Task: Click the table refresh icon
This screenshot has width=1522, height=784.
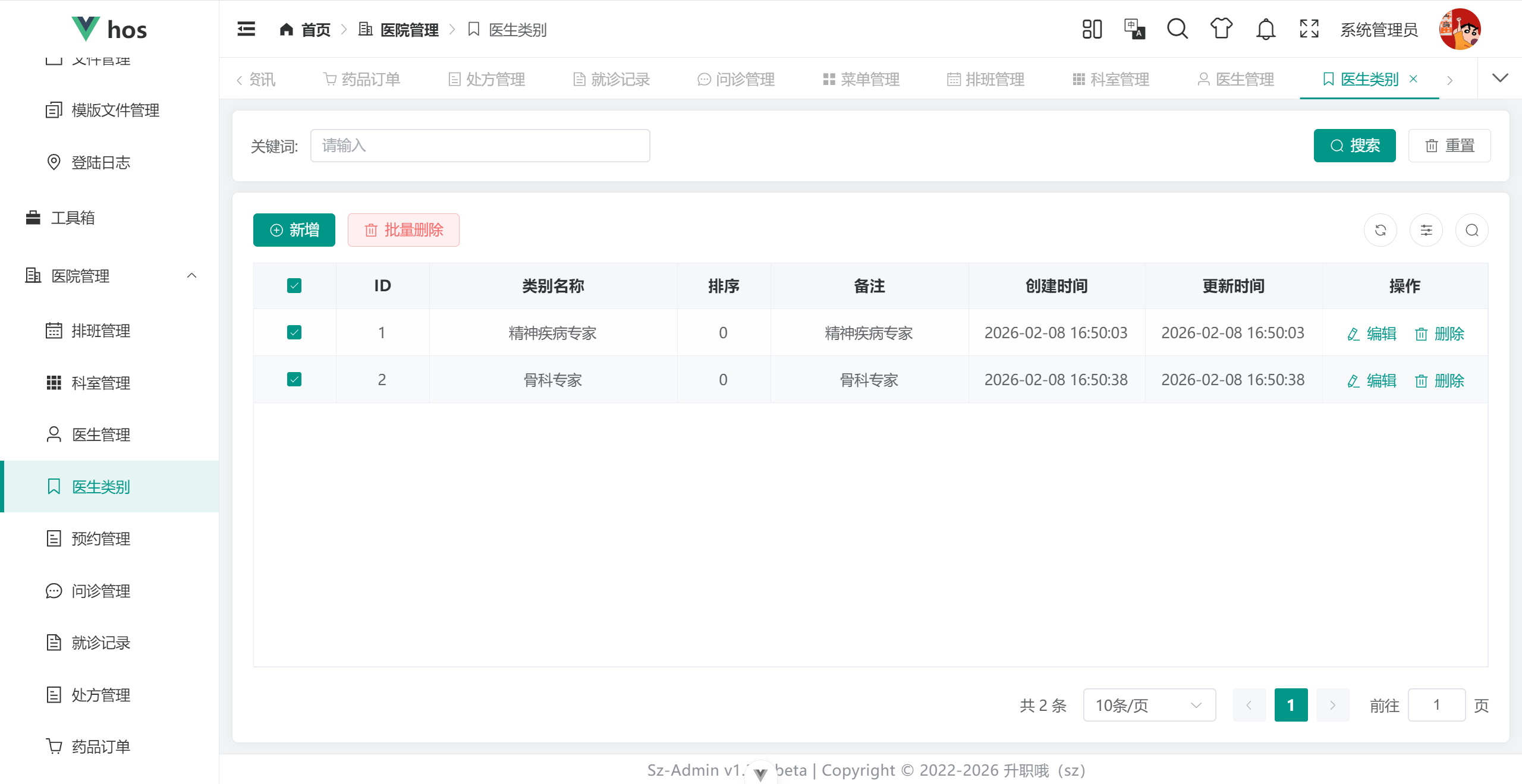Action: click(1381, 230)
